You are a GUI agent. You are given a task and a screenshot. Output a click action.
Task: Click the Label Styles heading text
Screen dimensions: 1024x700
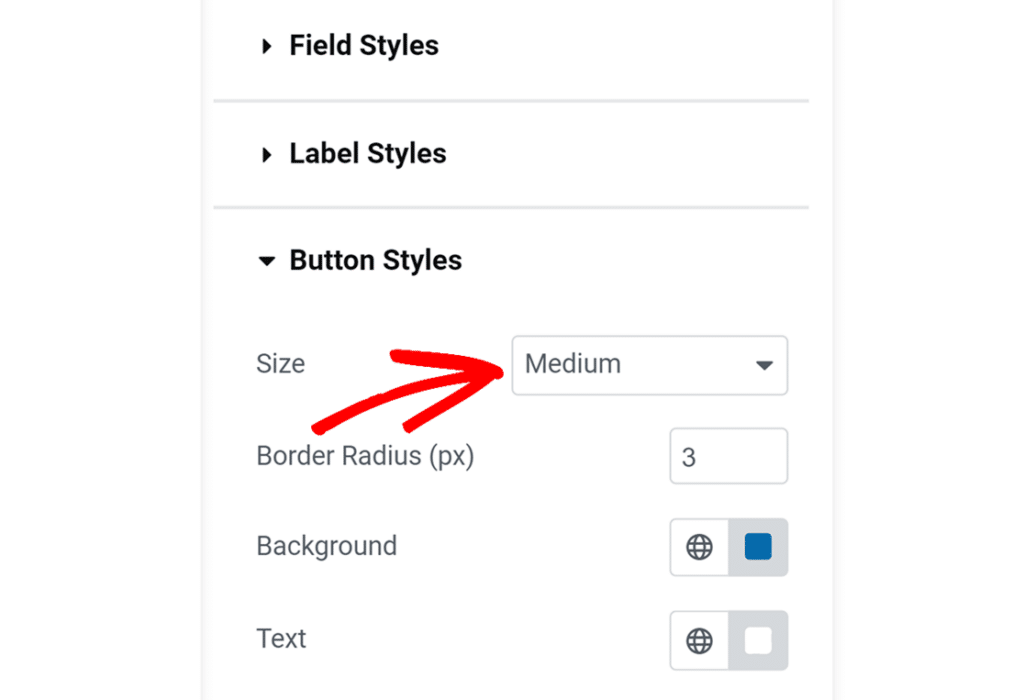click(366, 153)
